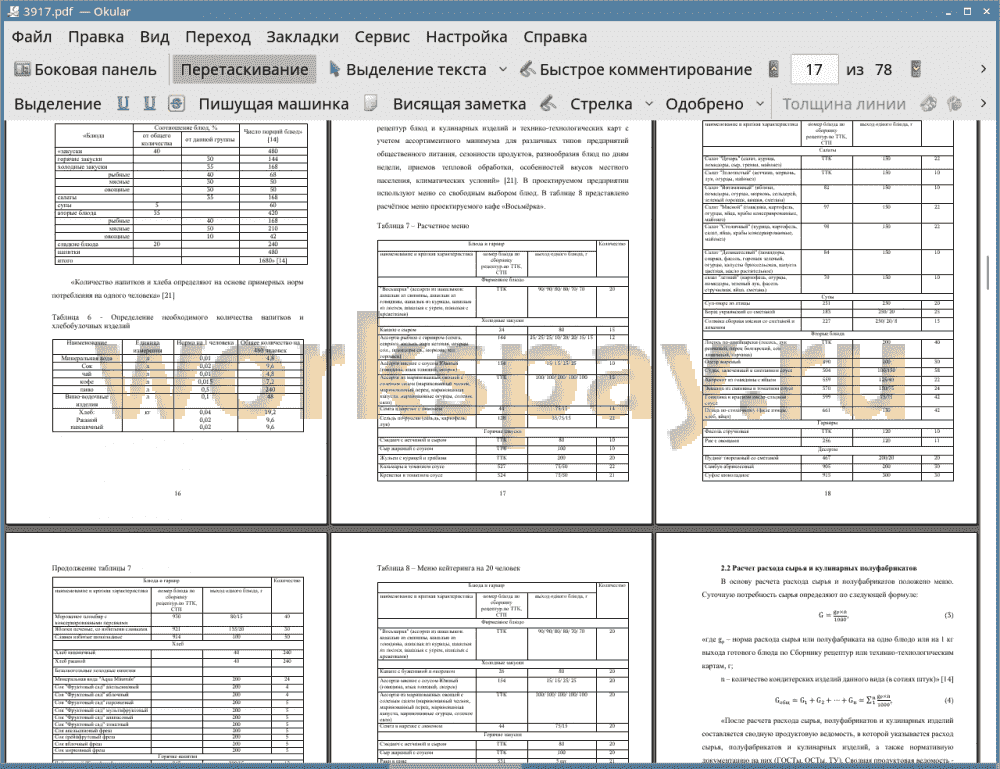Close the Okular window
The image size is (1000, 769).
tap(987, 11)
